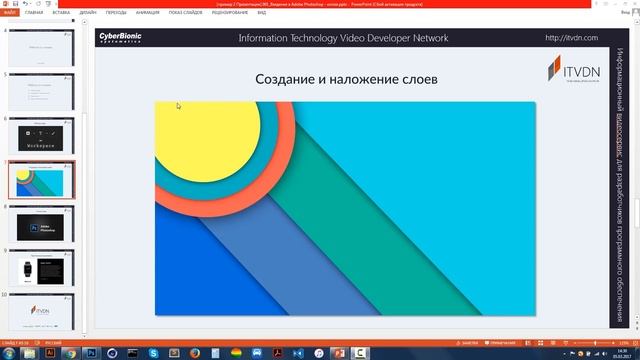Click the language indicator in status bar

click(x=53, y=343)
